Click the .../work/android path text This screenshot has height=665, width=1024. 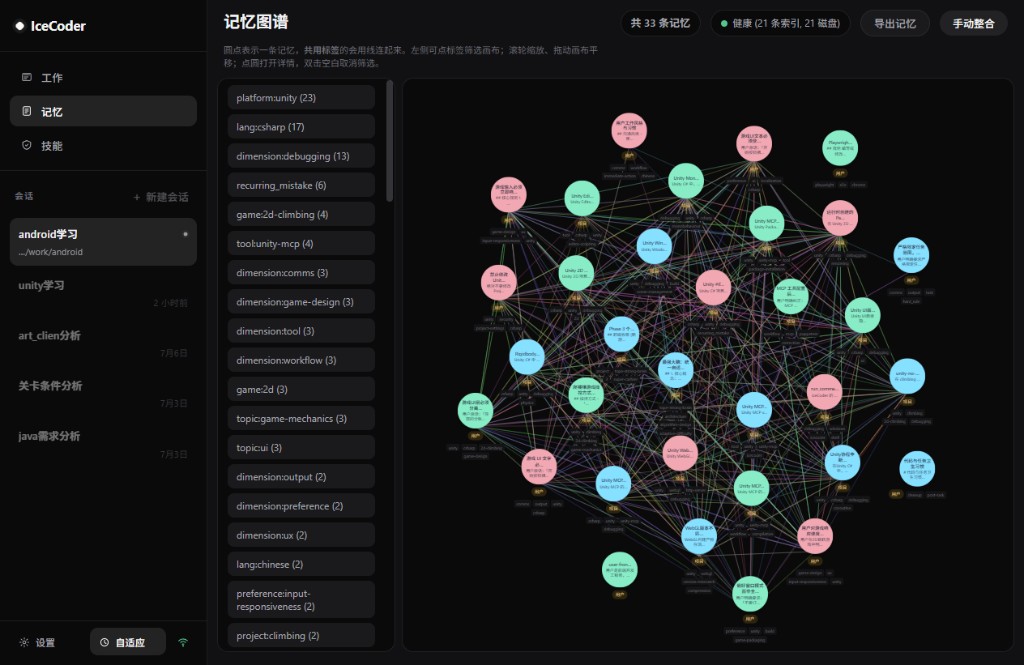(x=50, y=251)
